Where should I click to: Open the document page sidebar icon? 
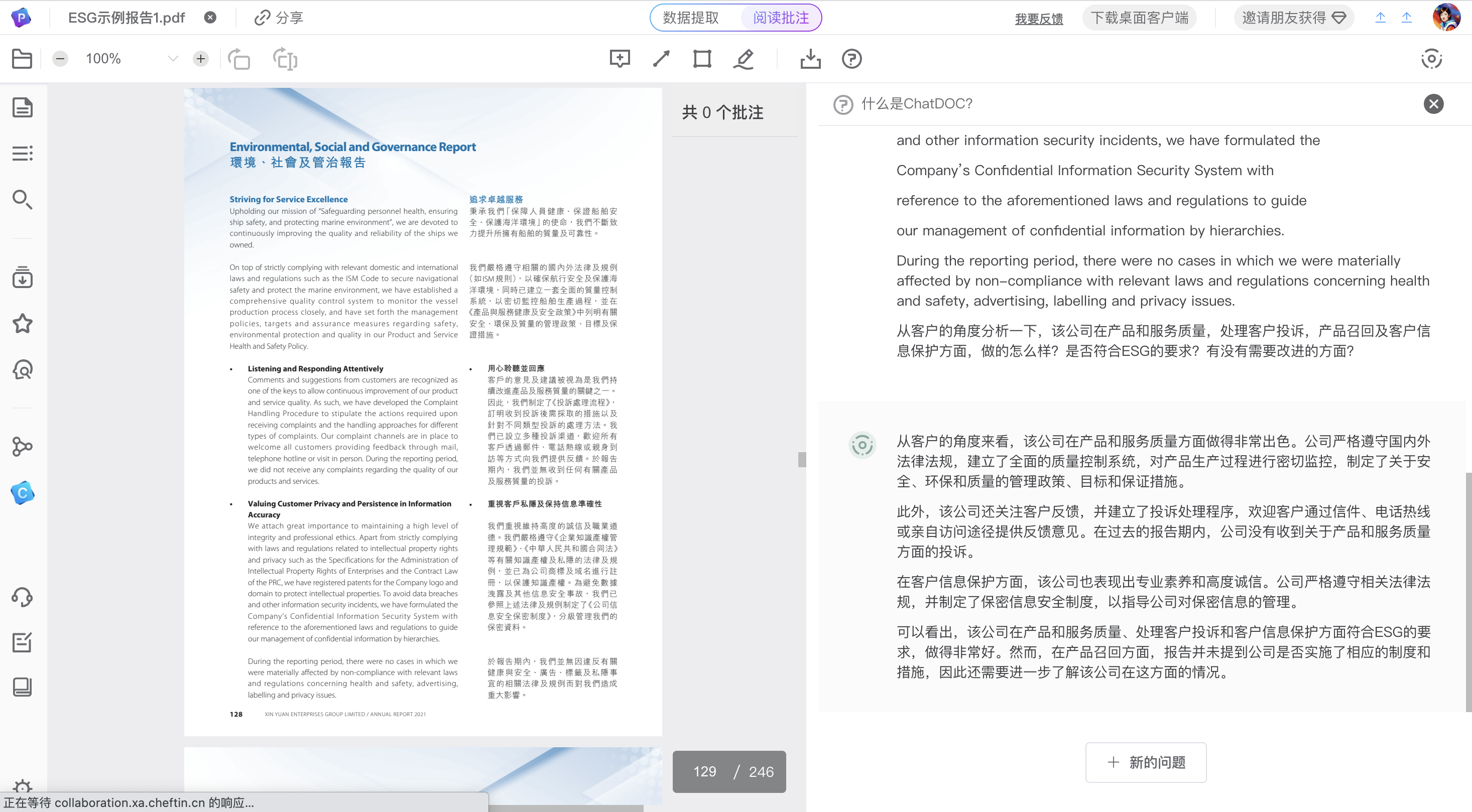point(22,107)
